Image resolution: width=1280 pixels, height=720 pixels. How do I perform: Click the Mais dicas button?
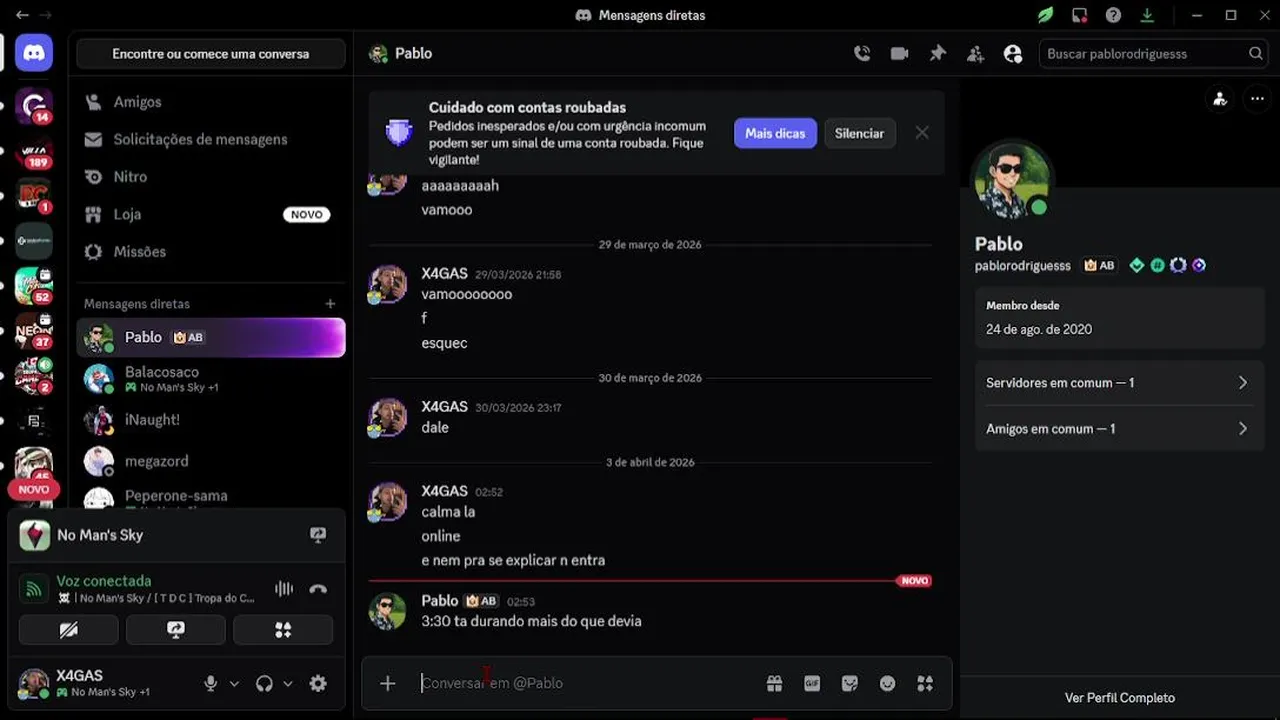[x=775, y=133]
